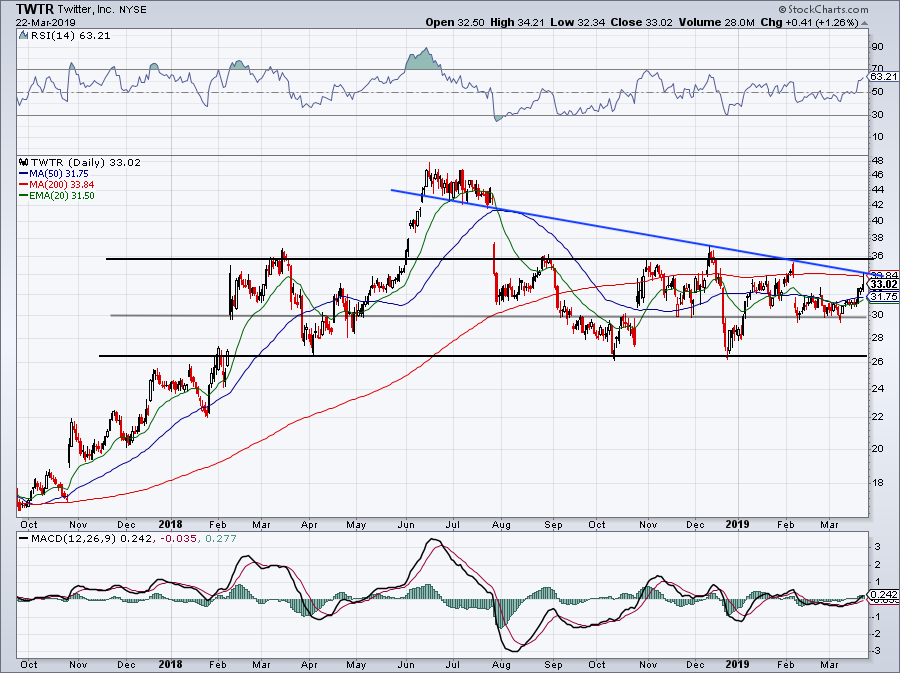Click the NYSE exchange label
The height and width of the screenshot is (673, 900).
tap(133, 10)
